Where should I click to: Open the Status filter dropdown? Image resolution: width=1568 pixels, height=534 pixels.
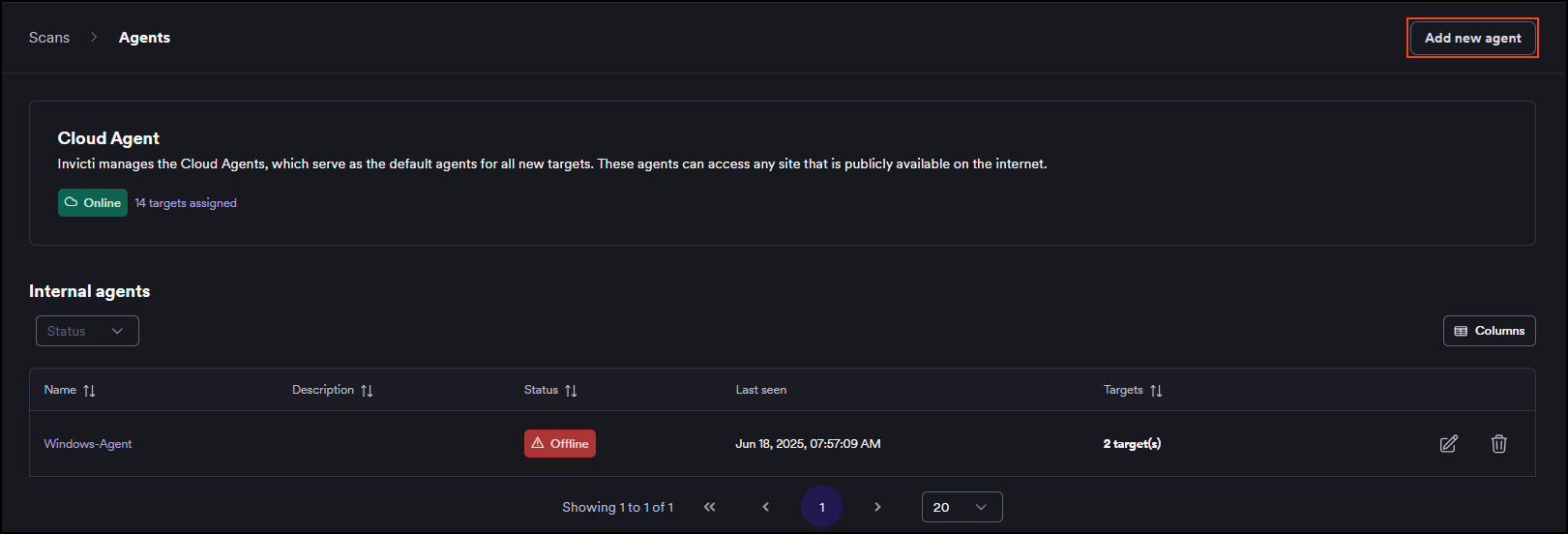(x=87, y=331)
